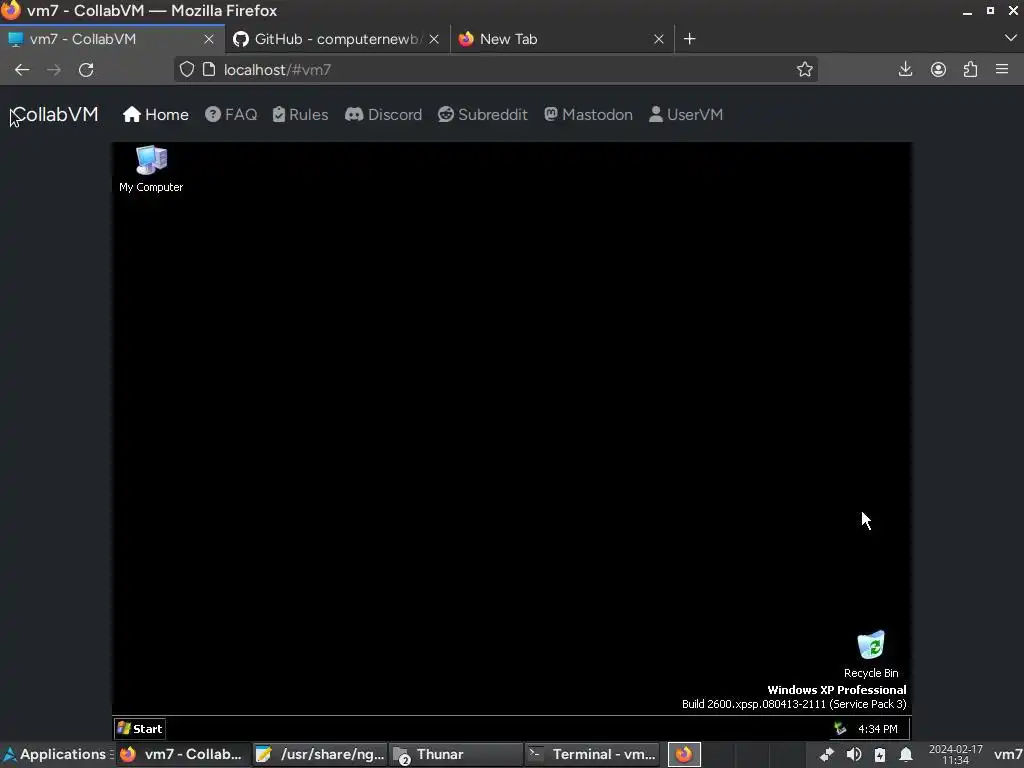The image size is (1024, 768).
Task: Click the FAQ question mark icon
Action: [x=213, y=114]
